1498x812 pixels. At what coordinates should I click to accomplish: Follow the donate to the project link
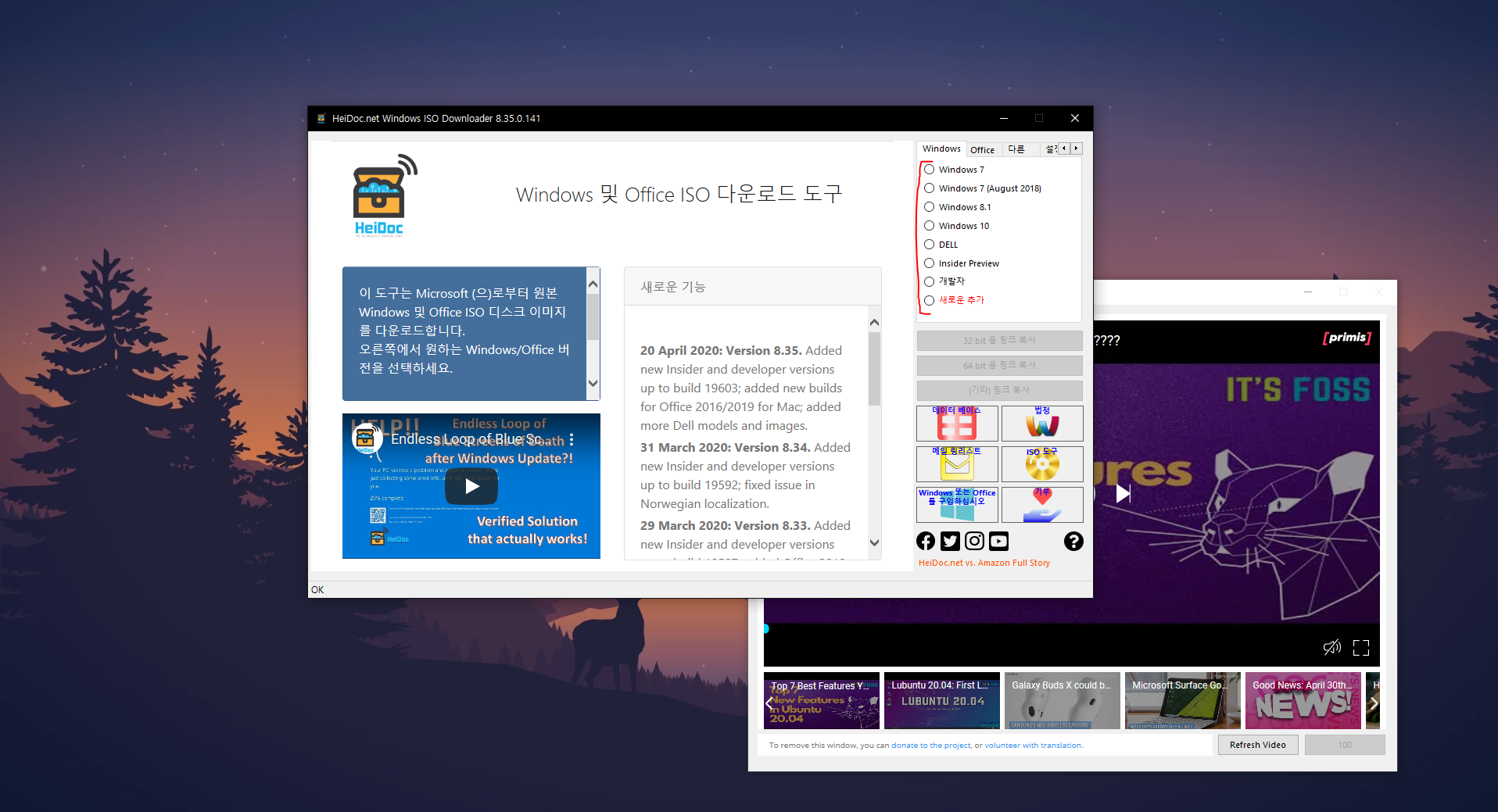tap(931, 746)
